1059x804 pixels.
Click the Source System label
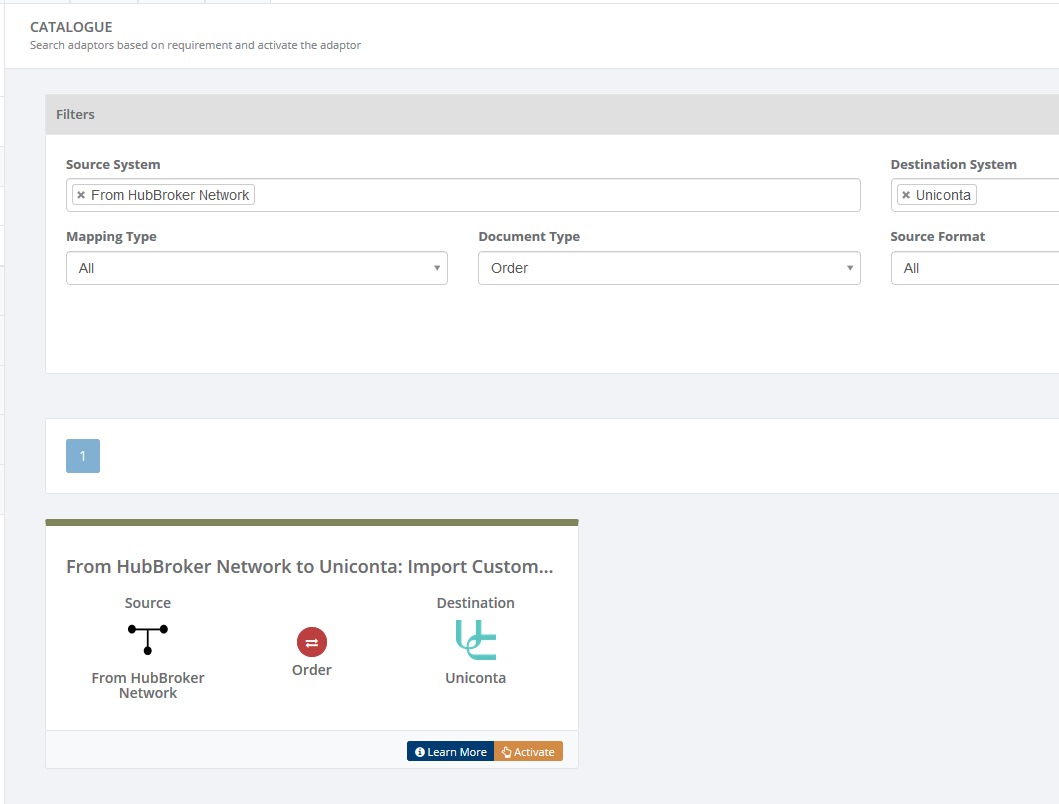click(x=113, y=164)
